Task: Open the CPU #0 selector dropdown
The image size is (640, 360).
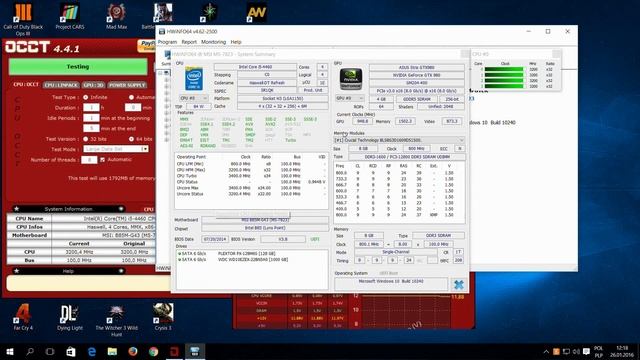Action: (193, 98)
